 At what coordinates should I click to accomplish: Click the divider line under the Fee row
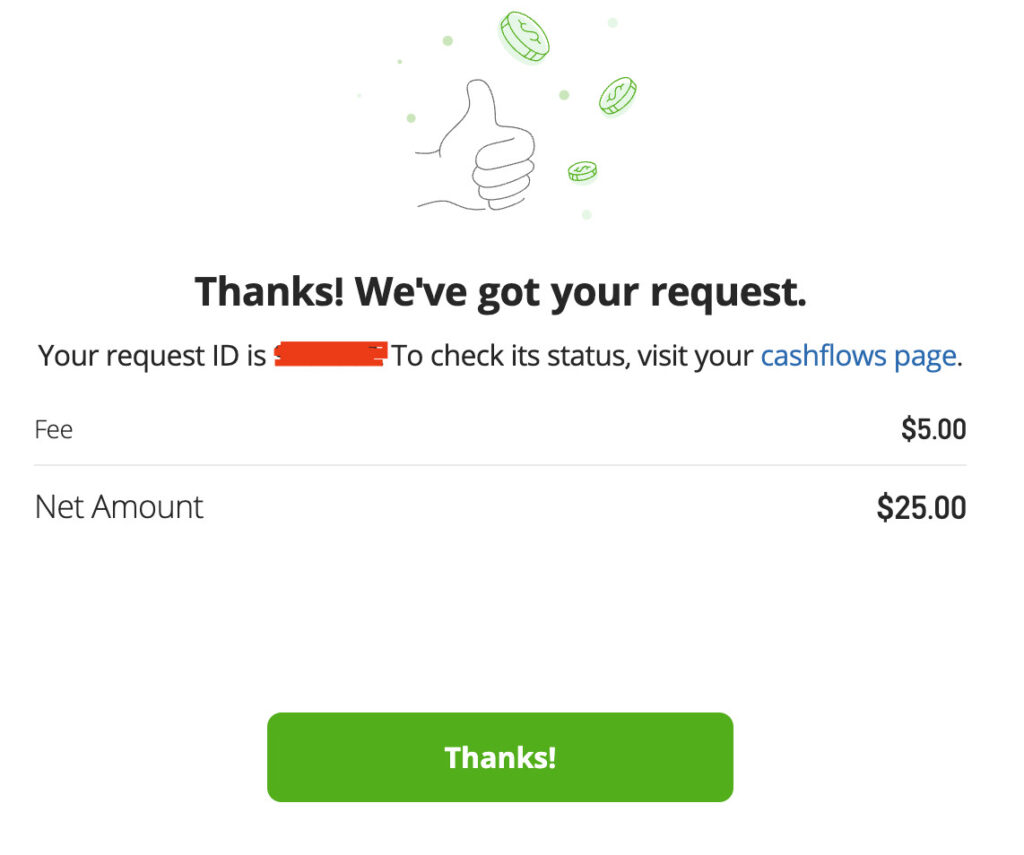[500, 465]
